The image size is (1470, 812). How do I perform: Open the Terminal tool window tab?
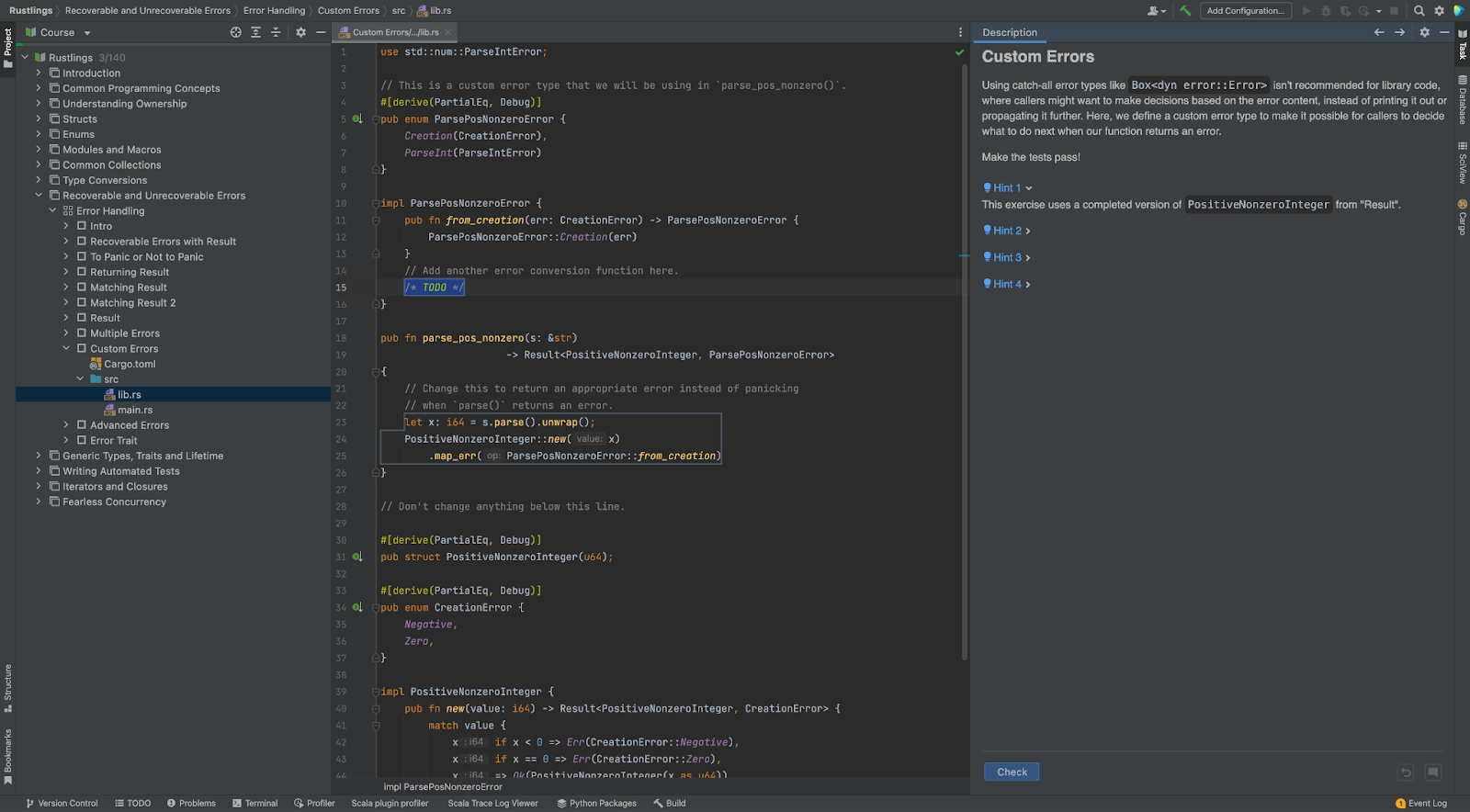coord(255,804)
